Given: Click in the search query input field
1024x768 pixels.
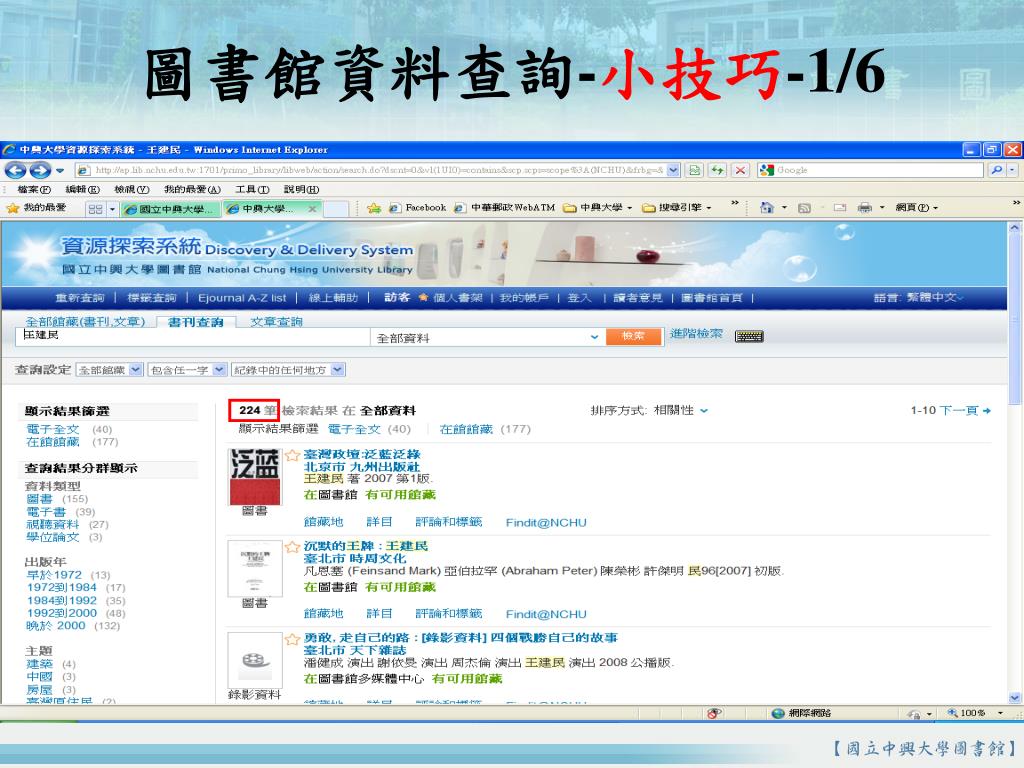Looking at the screenshot, I should tap(193, 336).
